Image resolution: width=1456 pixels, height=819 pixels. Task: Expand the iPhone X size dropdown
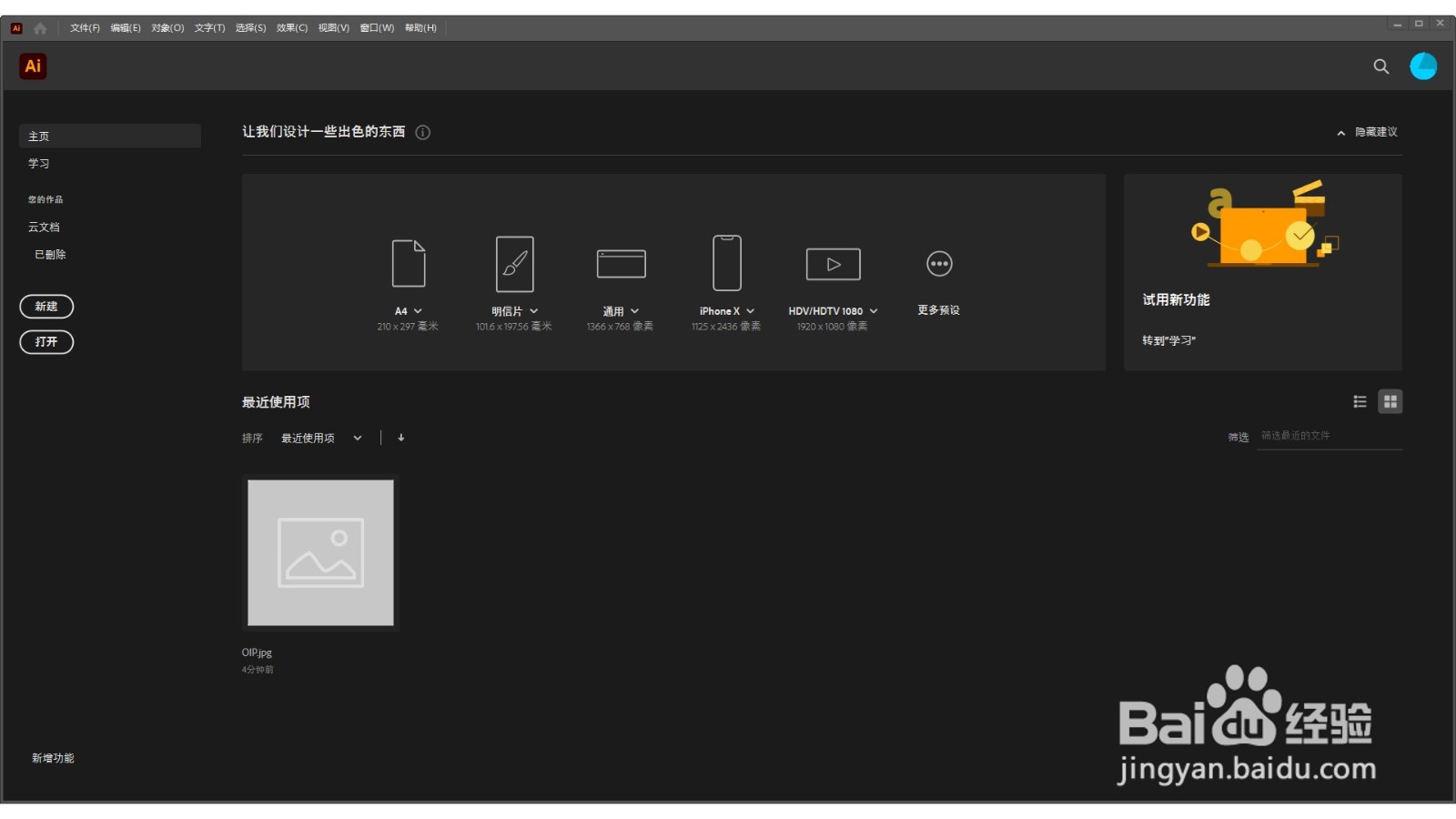coord(751,311)
